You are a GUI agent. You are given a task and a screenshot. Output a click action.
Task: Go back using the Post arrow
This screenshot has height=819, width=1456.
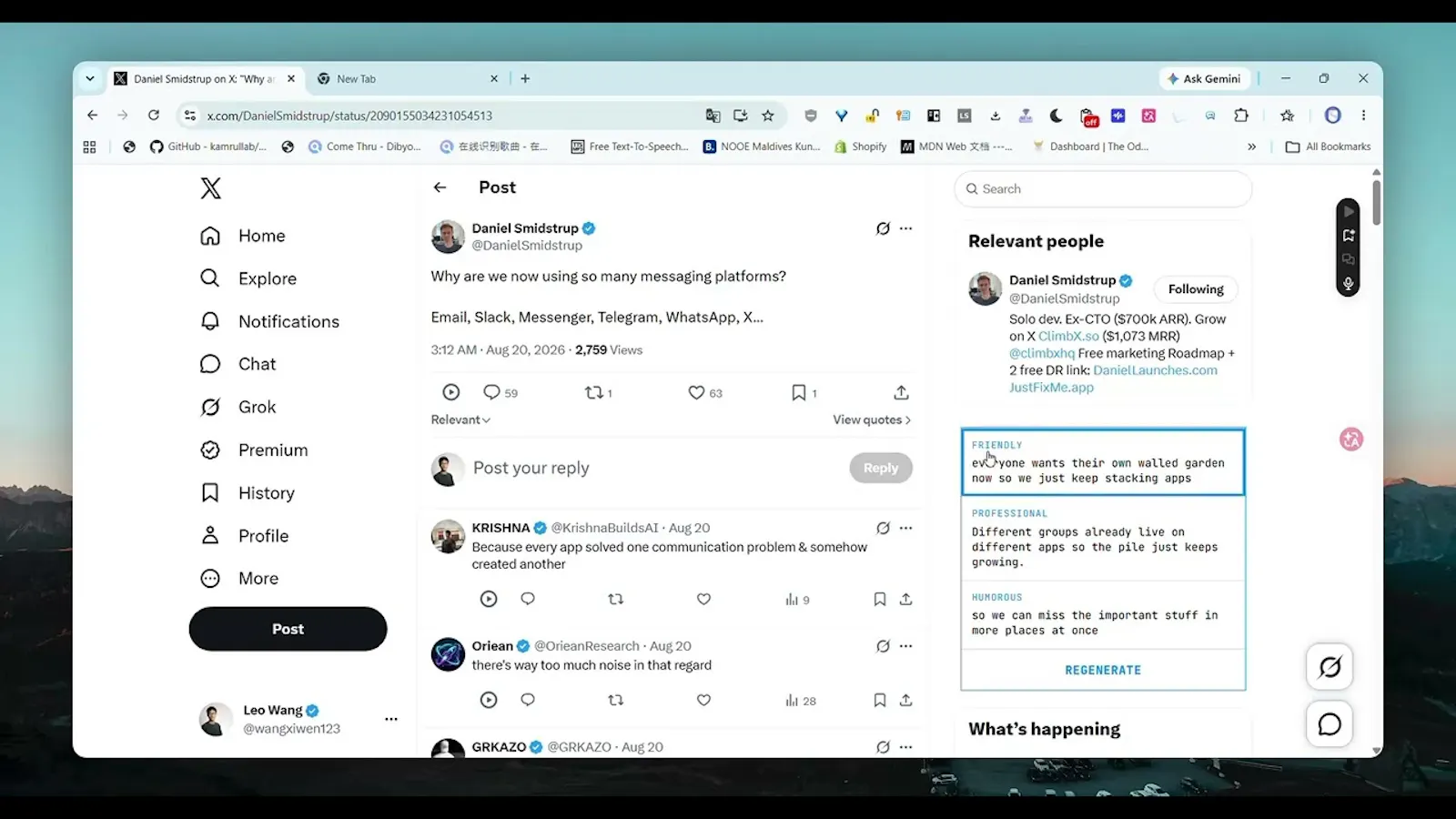(440, 187)
